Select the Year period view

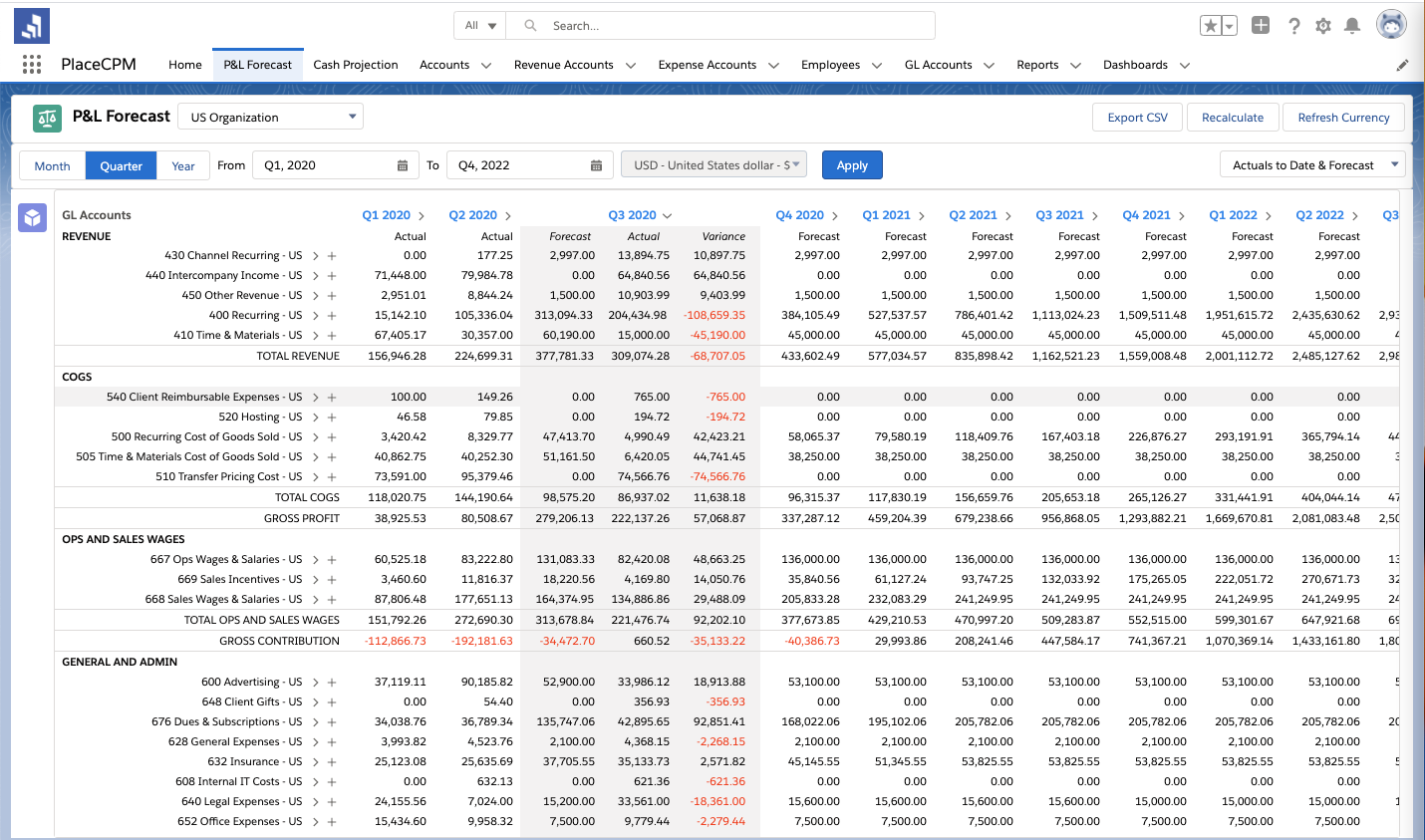(x=183, y=165)
